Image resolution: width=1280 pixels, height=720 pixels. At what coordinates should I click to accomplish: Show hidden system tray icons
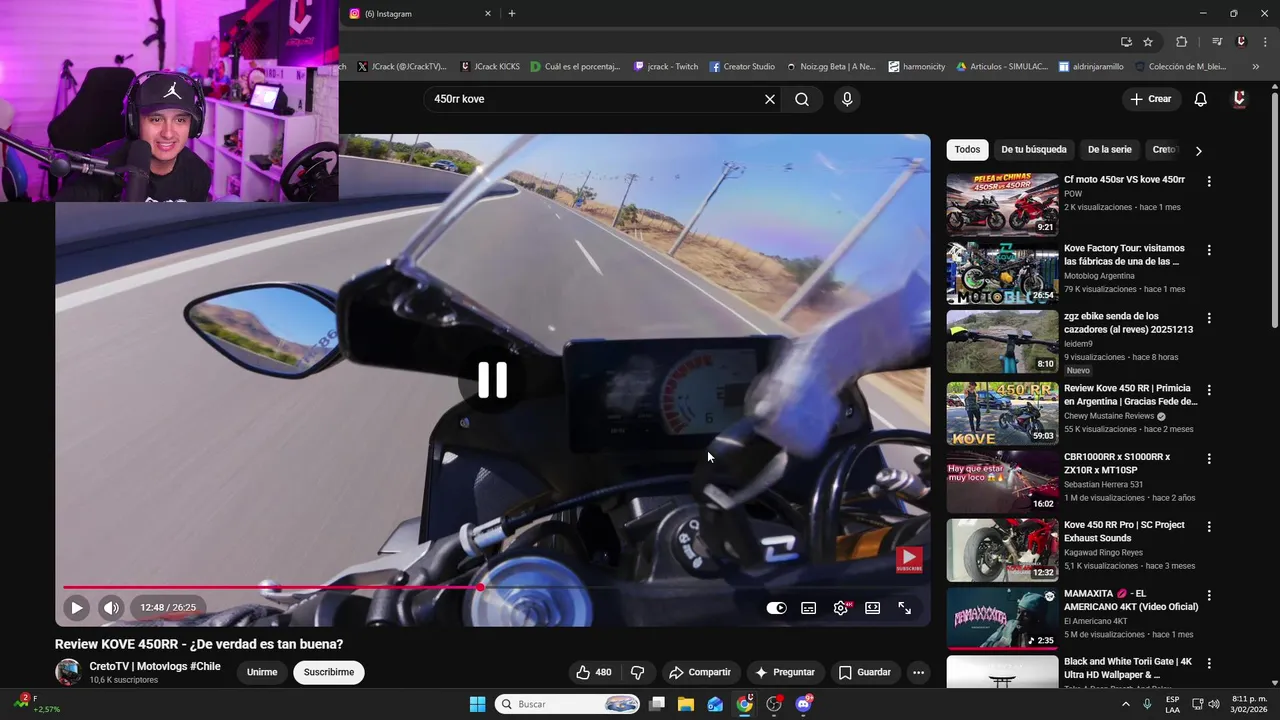(x=1125, y=704)
